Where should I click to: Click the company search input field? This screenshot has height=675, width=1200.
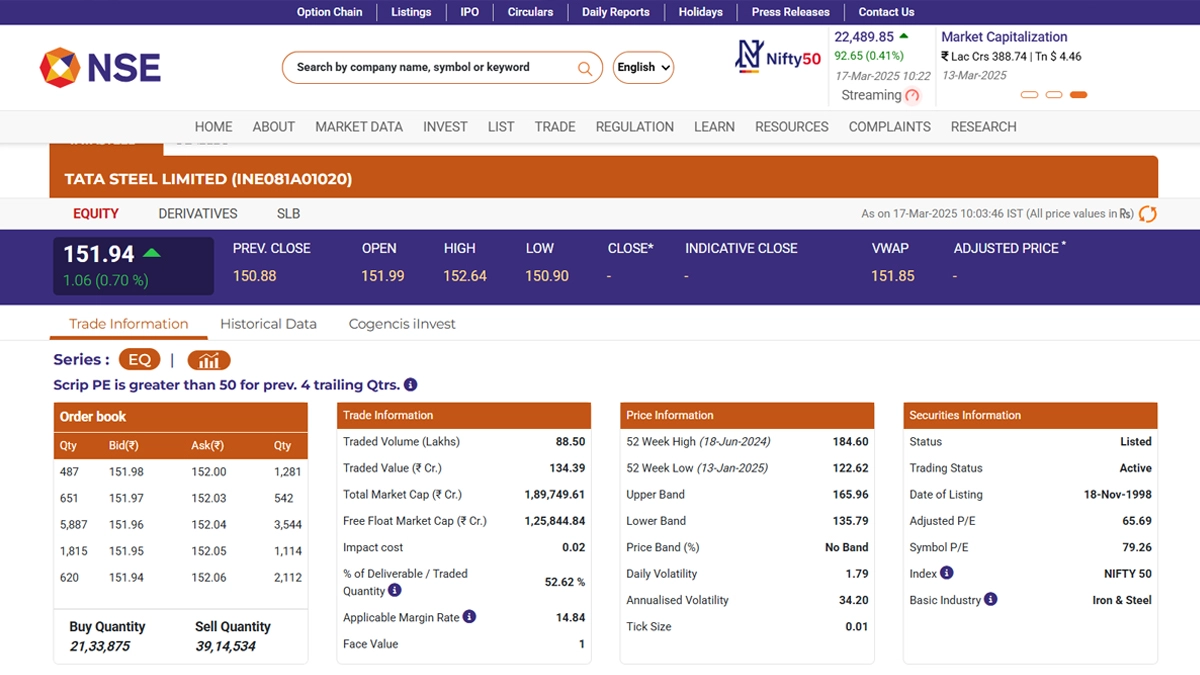[430, 68]
